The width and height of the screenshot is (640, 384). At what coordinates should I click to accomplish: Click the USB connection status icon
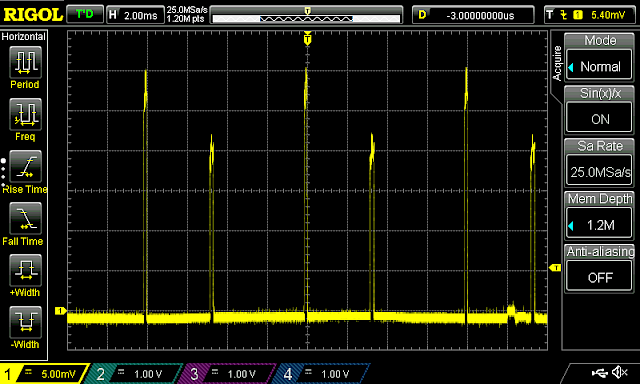pos(599,372)
